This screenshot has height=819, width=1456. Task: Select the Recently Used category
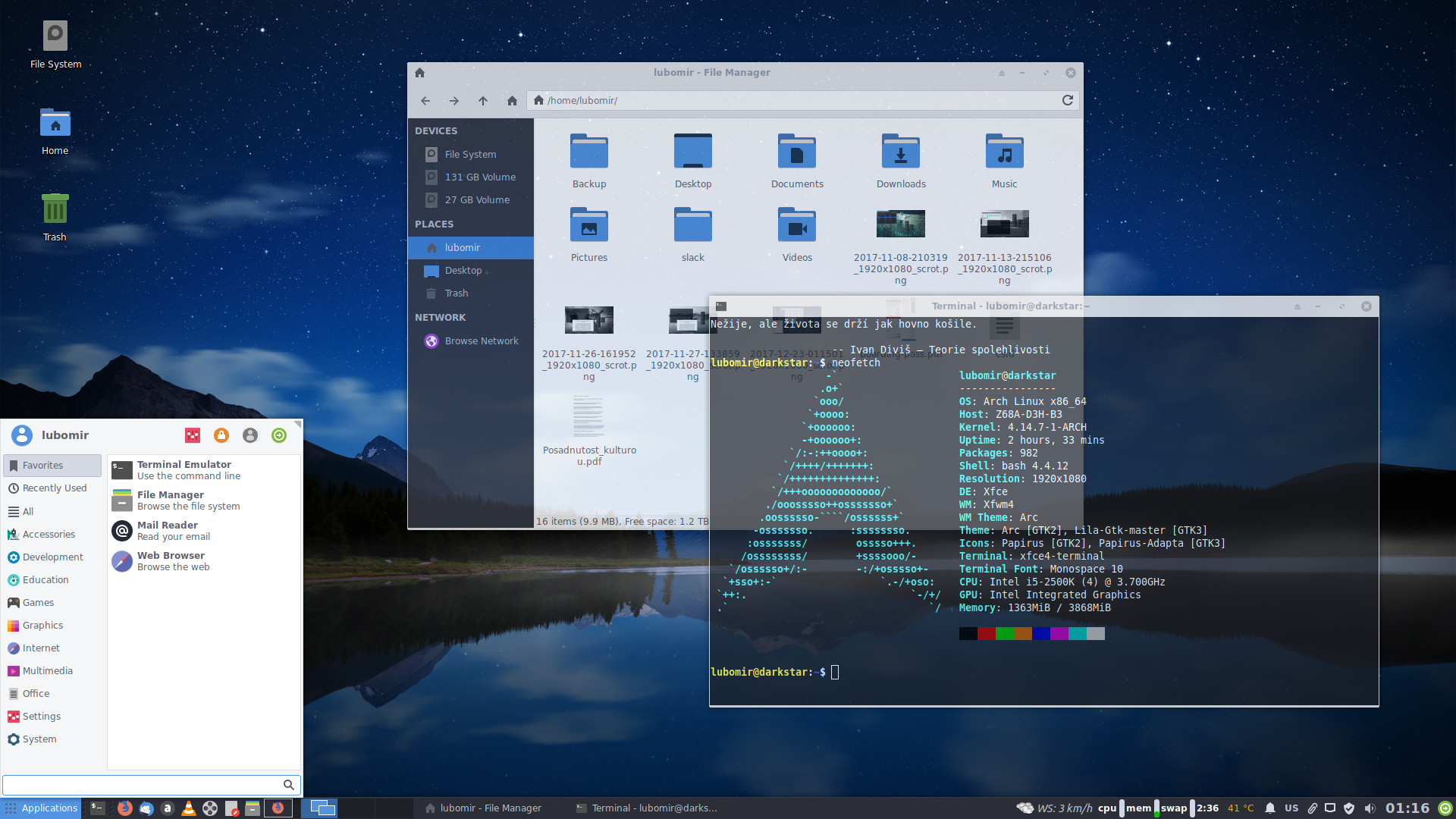pos(52,488)
